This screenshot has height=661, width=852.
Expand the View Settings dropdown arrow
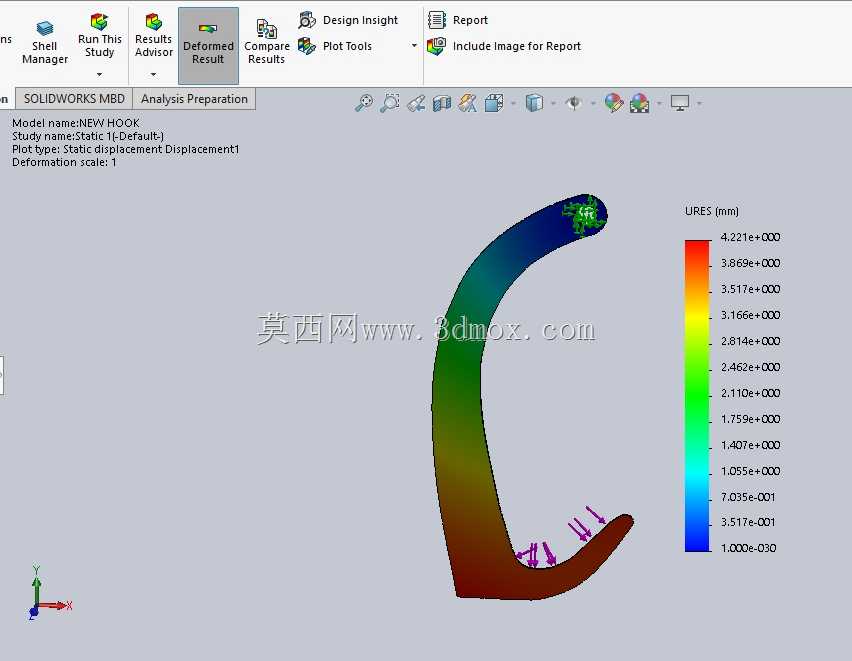(699, 103)
